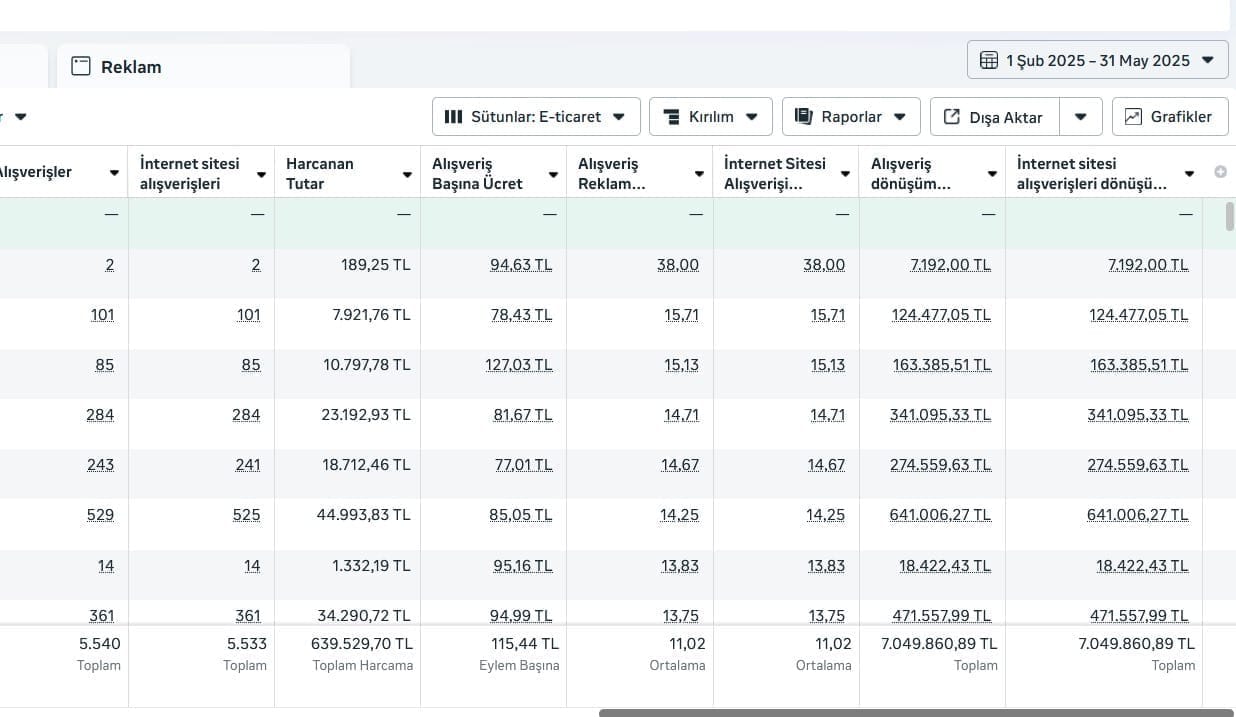Click the Raporlar reports icon

[x=803, y=117]
